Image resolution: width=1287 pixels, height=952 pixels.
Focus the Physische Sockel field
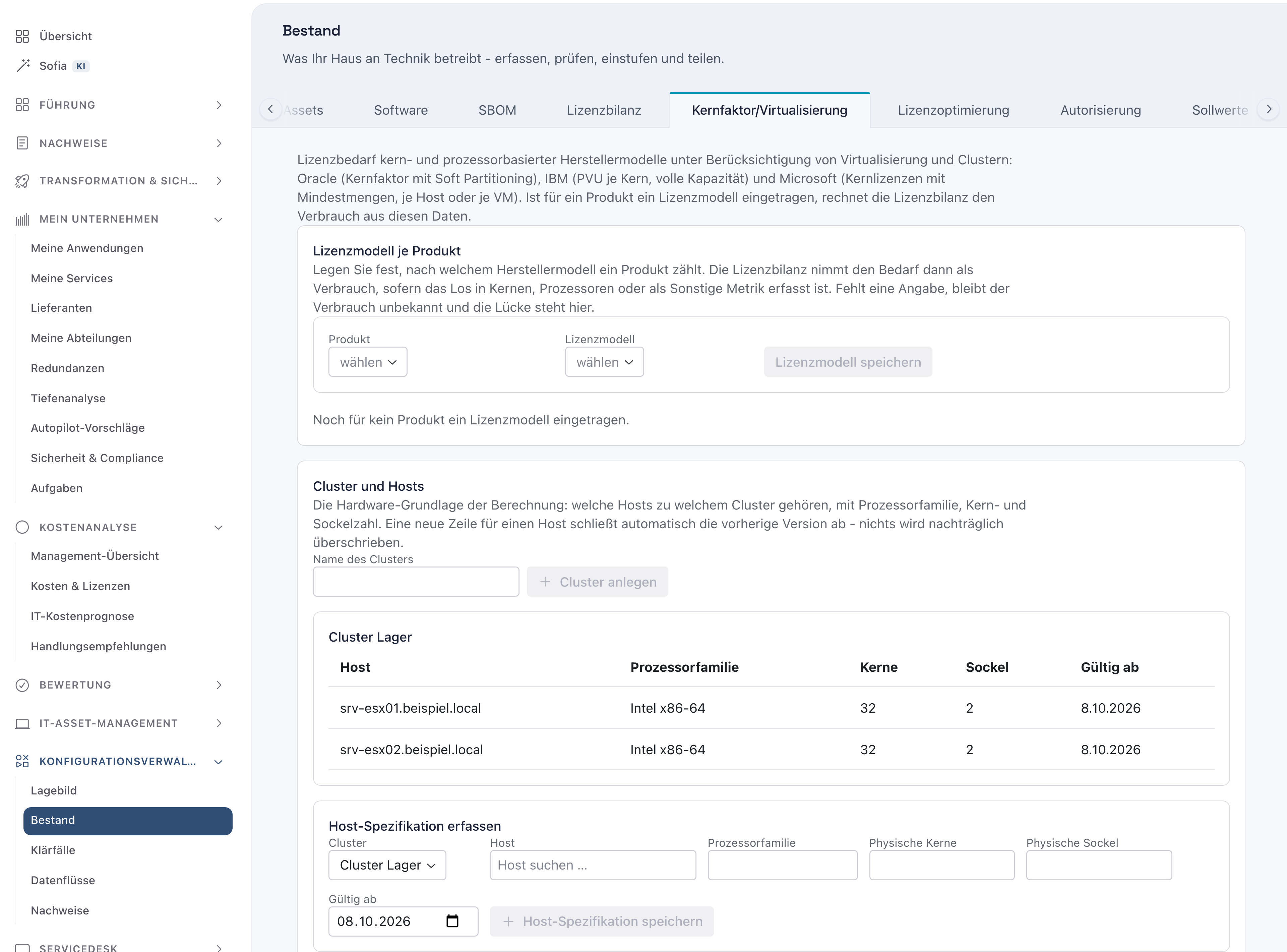pyautogui.click(x=1099, y=865)
